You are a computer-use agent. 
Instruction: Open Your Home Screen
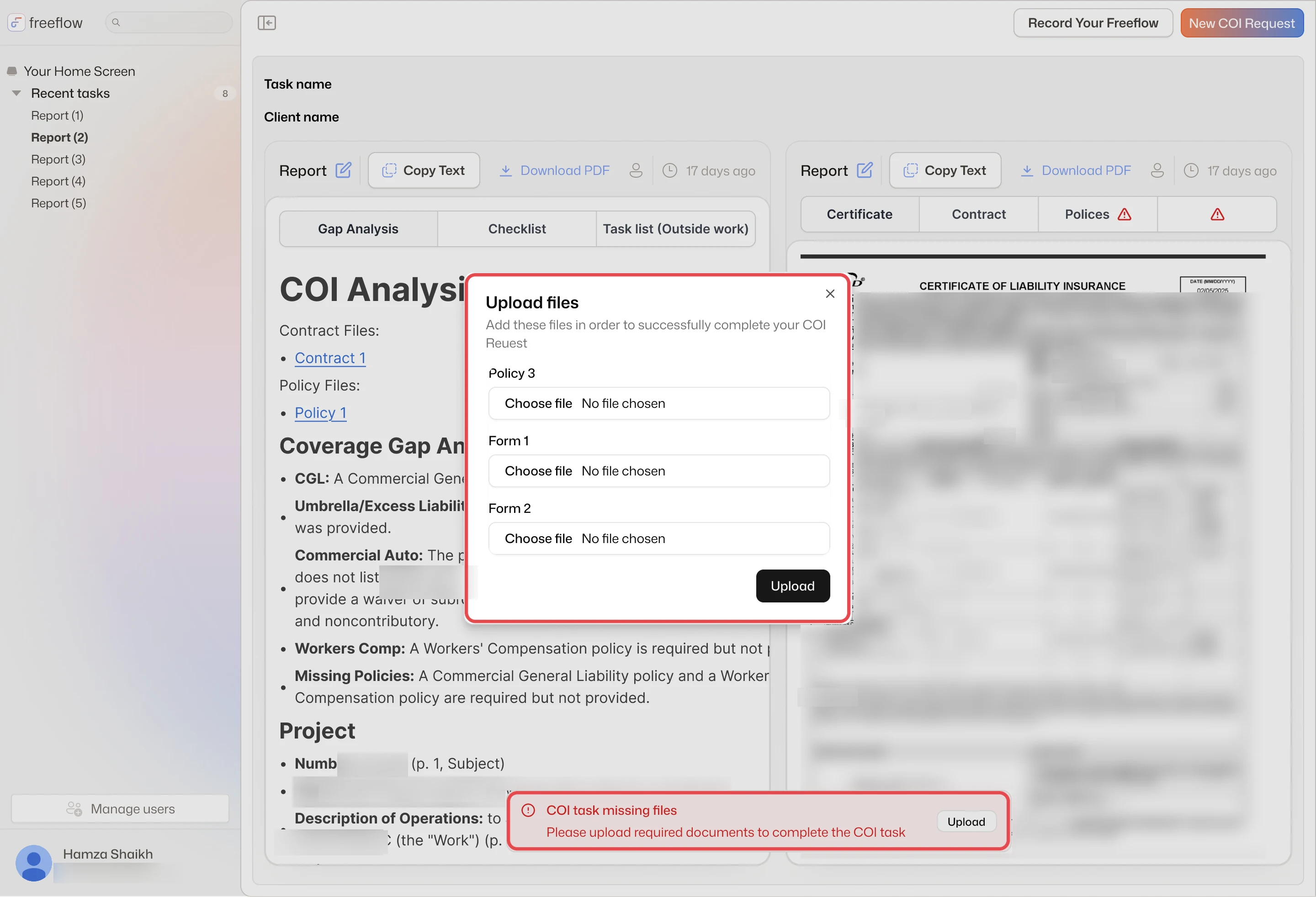click(79, 71)
